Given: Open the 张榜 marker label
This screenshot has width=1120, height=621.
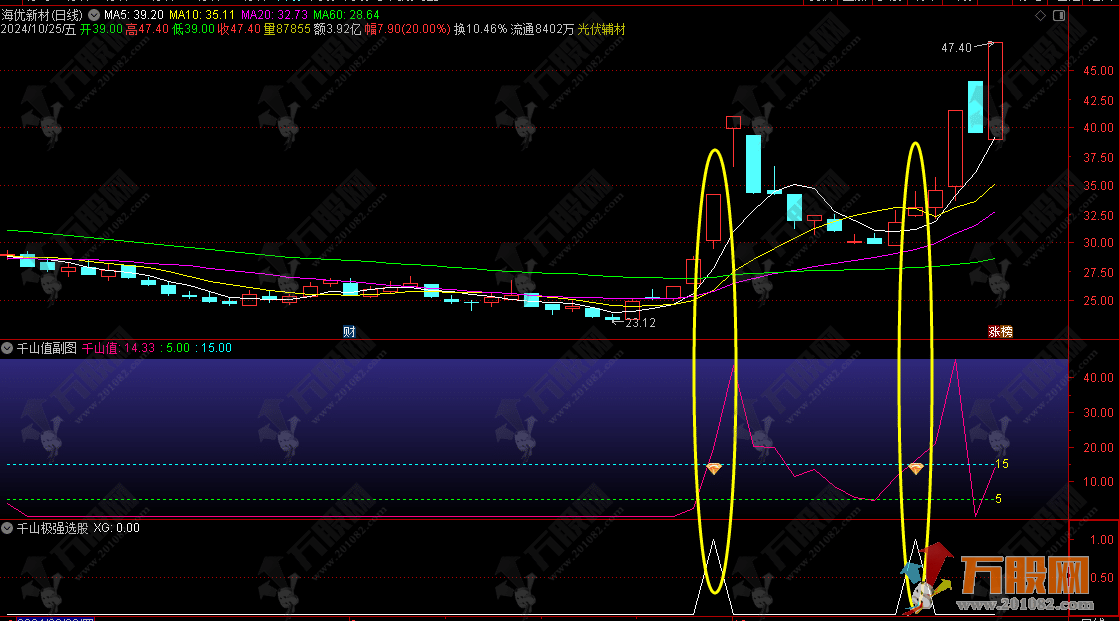Looking at the screenshot, I should pos(1000,332).
